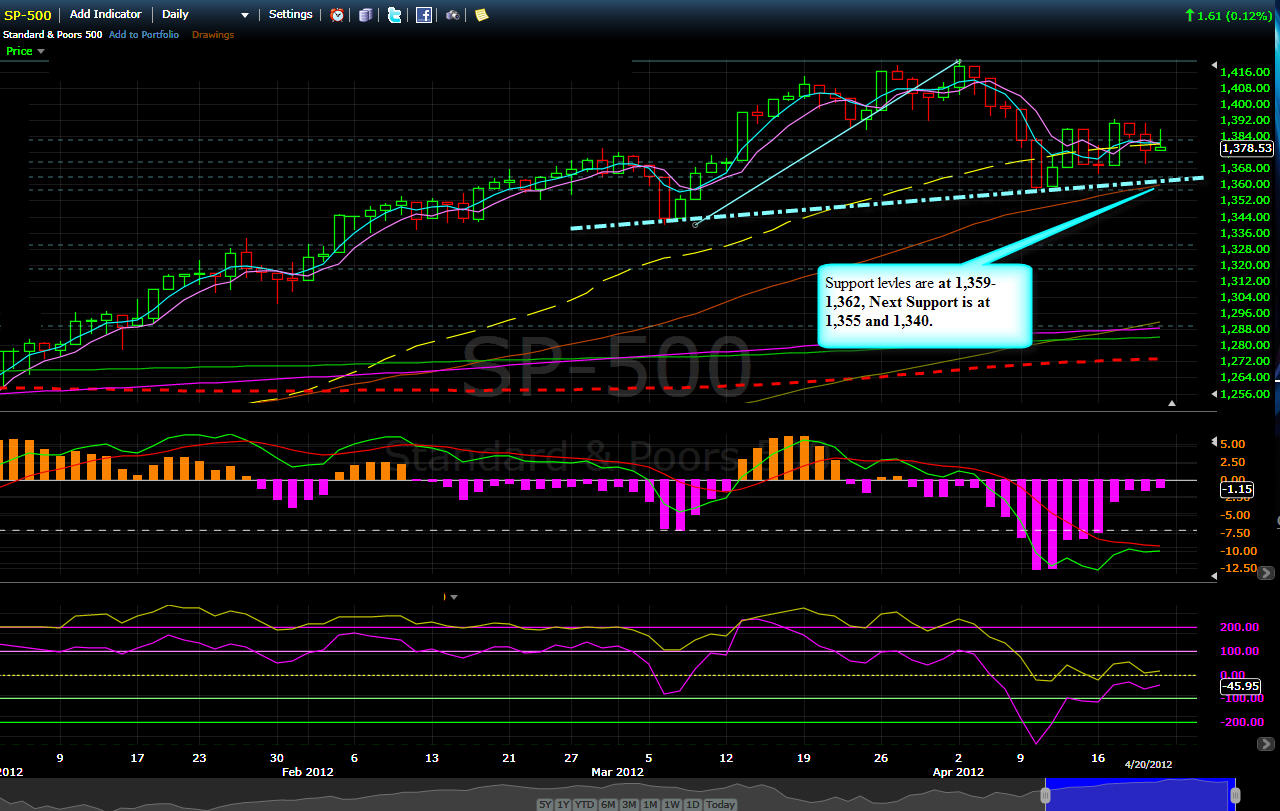Expand the green Price dropdown arrow
Viewport: 1280px width, 811px height.
(41, 51)
